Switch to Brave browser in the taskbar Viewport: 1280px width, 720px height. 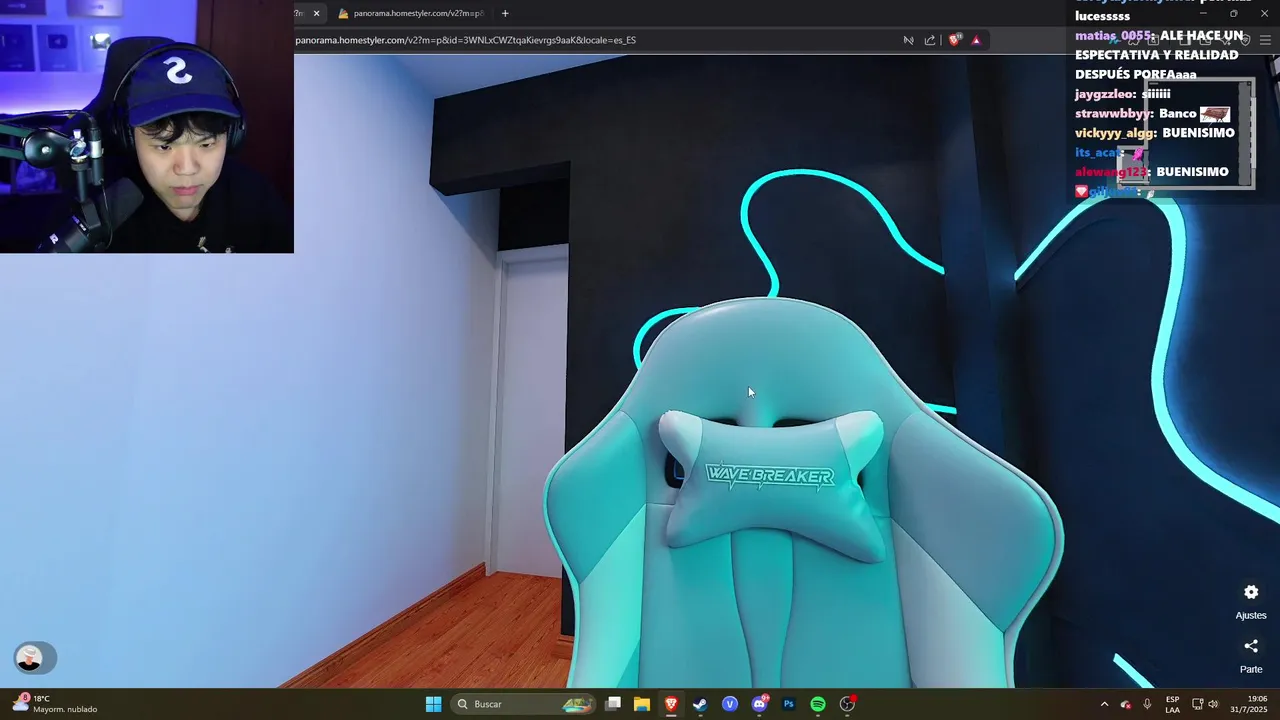(671, 704)
